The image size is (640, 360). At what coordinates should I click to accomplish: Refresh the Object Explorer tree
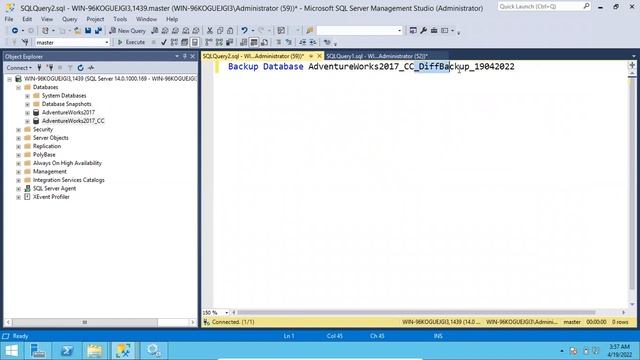(x=80, y=68)
